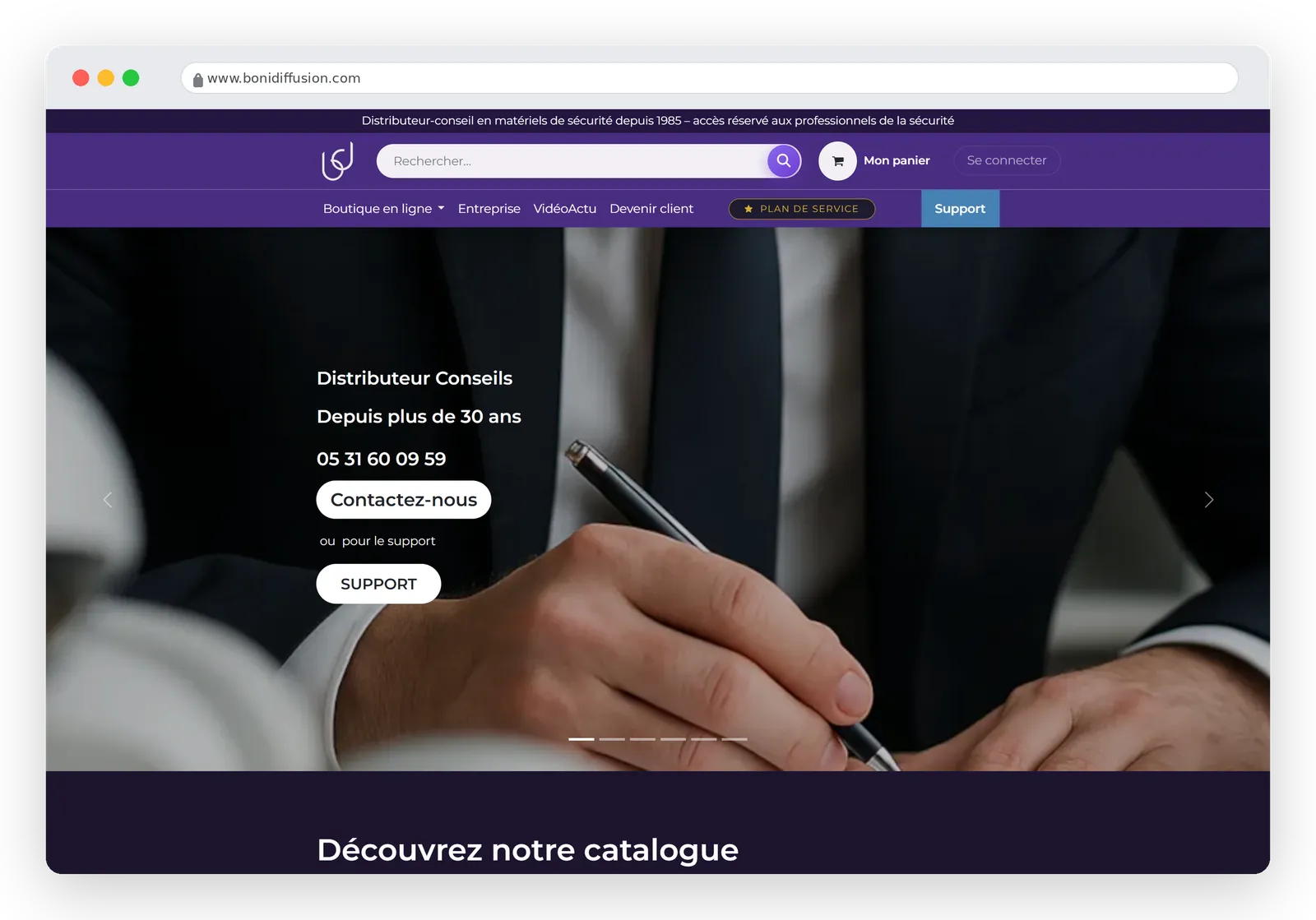Click the green window dot

tap(131, 78)
